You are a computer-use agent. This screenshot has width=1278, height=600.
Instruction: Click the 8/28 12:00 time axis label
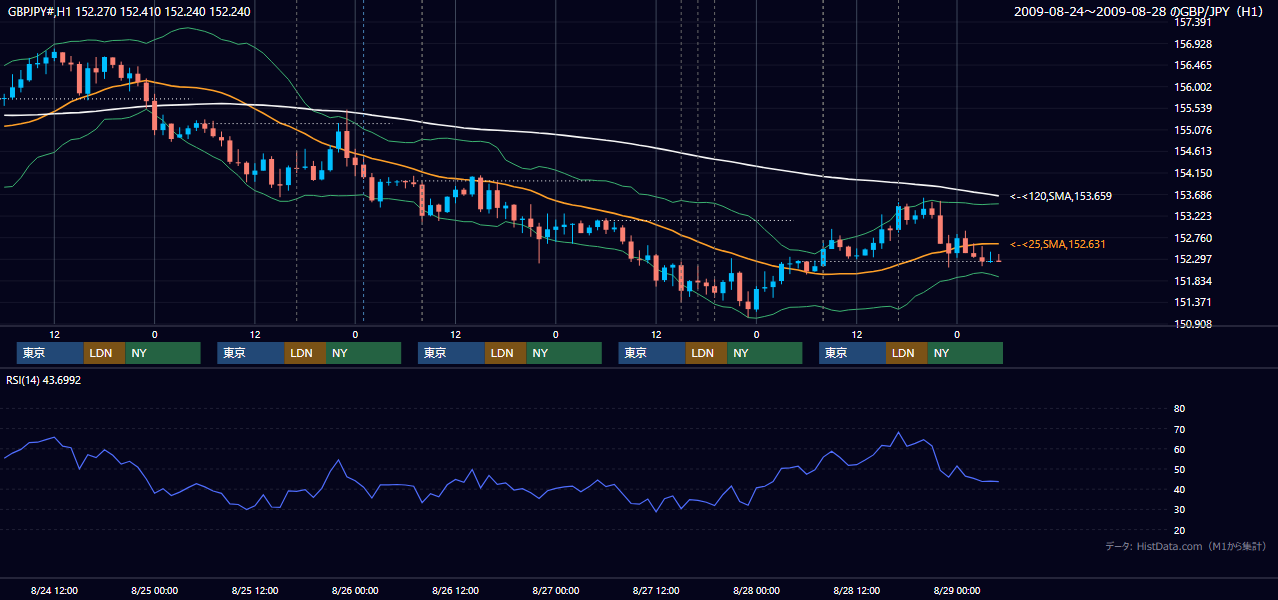click(856, 591)
